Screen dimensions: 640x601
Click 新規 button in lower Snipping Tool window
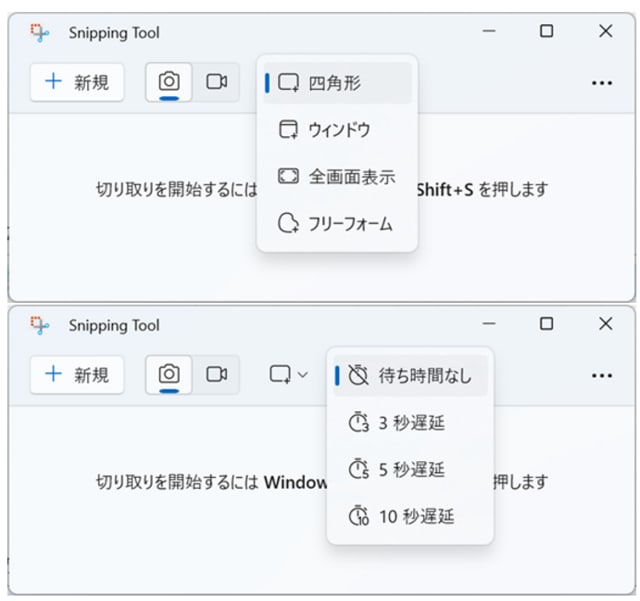tap(77, 375)
